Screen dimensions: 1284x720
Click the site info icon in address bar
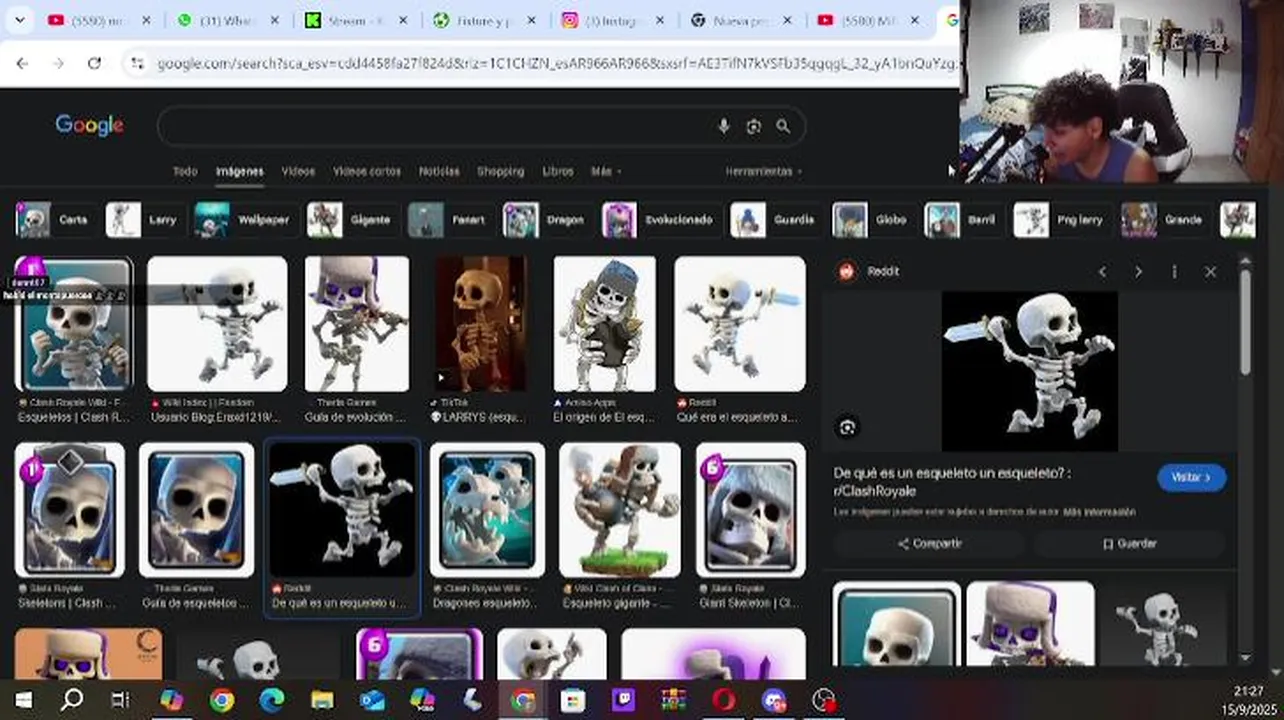(138, 63)
